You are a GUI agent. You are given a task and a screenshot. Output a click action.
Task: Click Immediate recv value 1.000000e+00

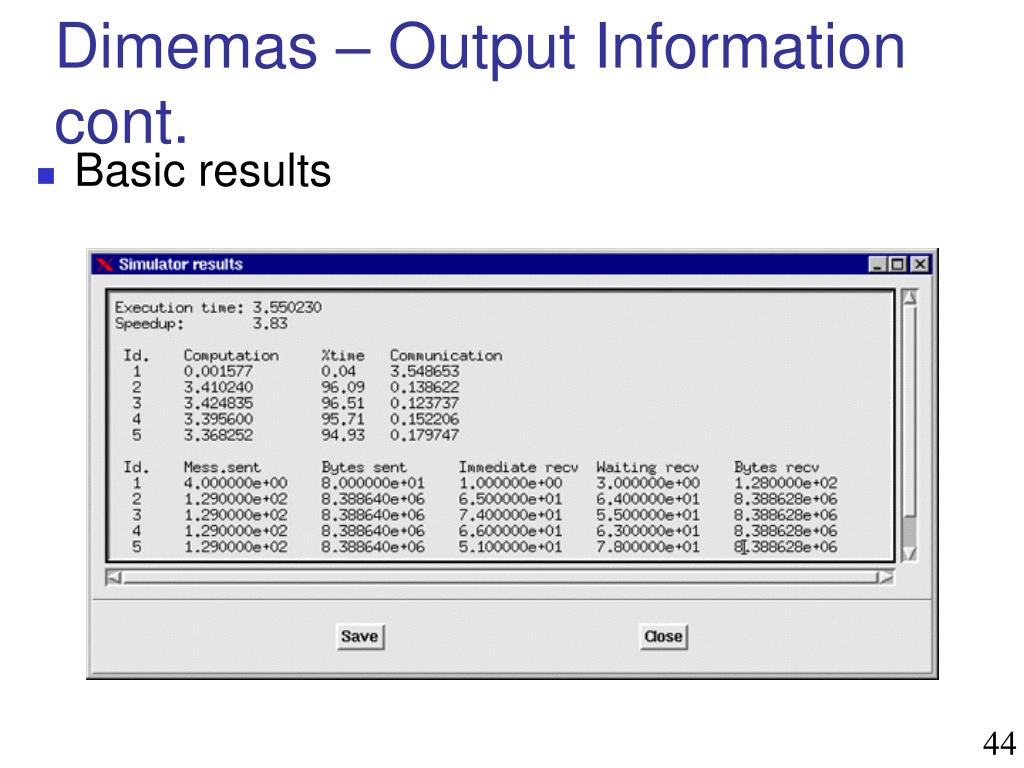(x=510, y=483)
